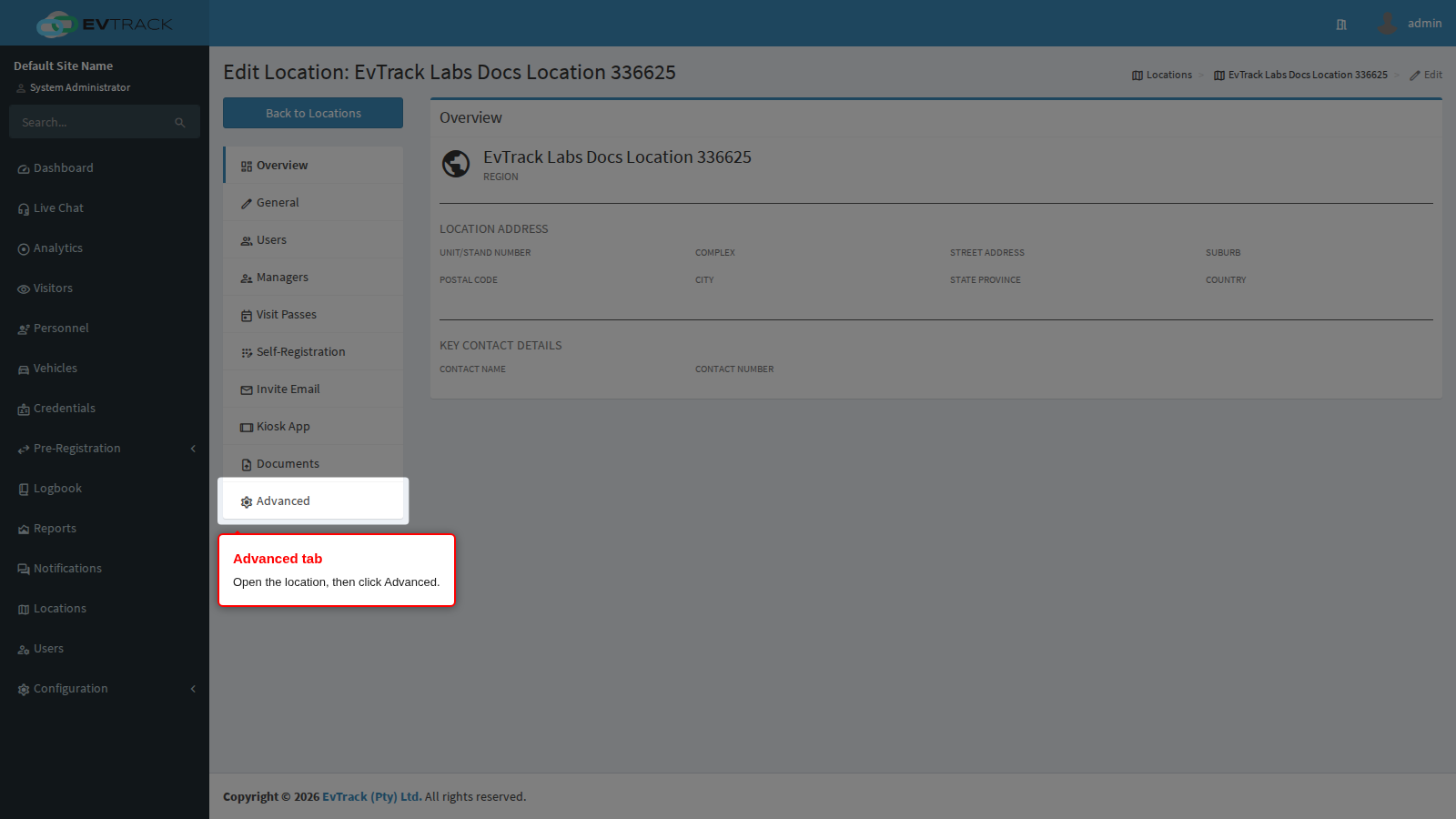The height and width of the screenshot is (819, 1456).
Task: Click the Default Site Name heading
Action: tap(64, 66)
